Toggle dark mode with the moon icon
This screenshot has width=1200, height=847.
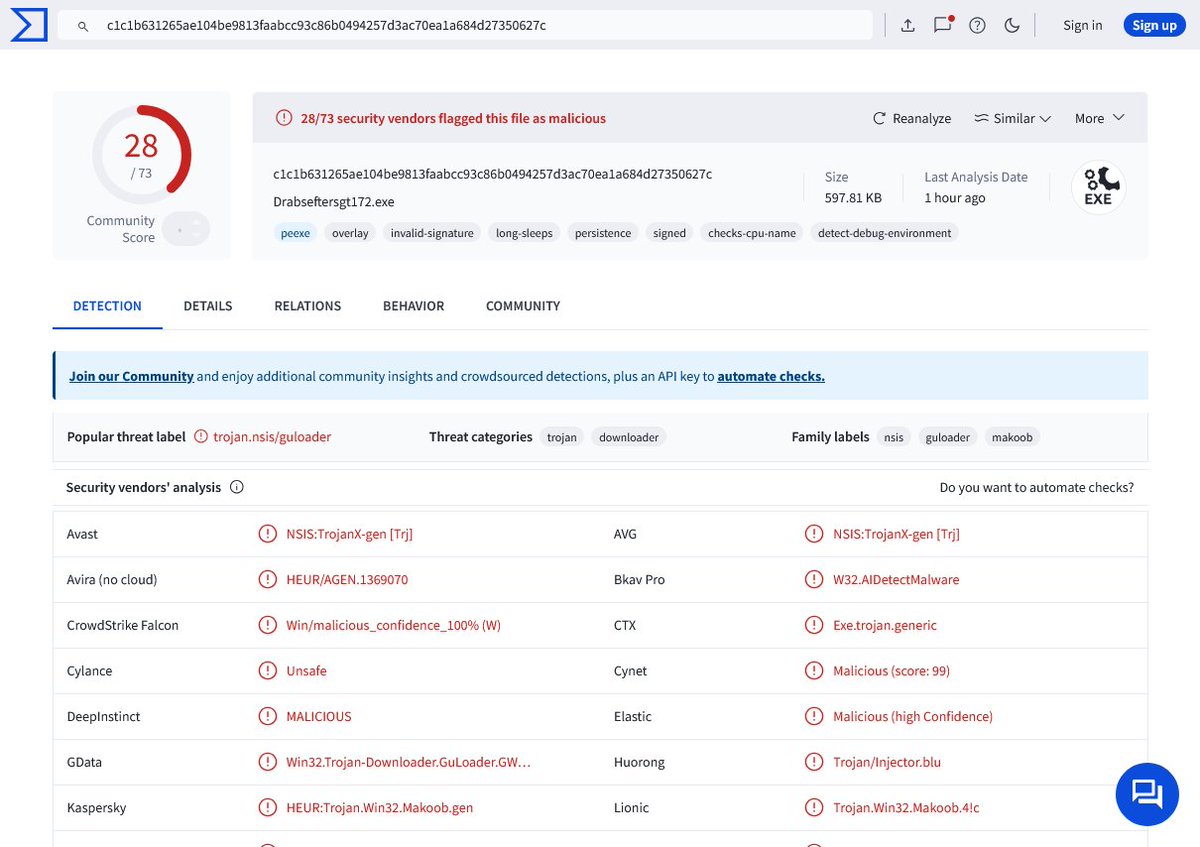click(1012, 25)
